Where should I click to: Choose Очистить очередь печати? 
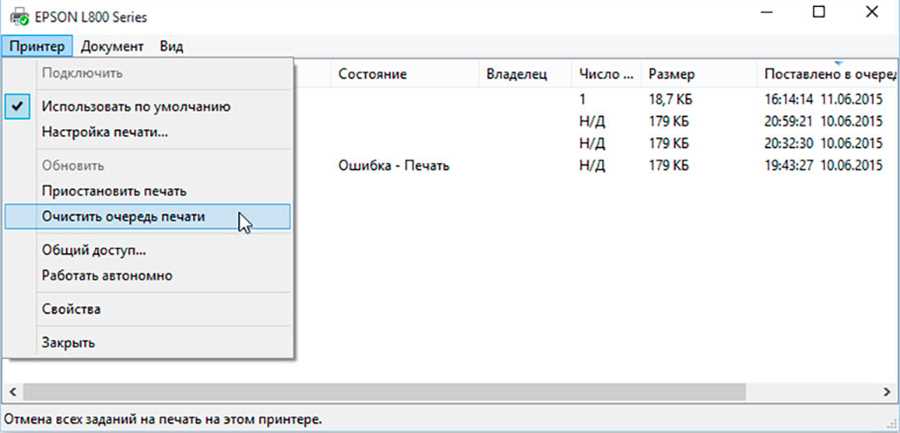[123, 216]
